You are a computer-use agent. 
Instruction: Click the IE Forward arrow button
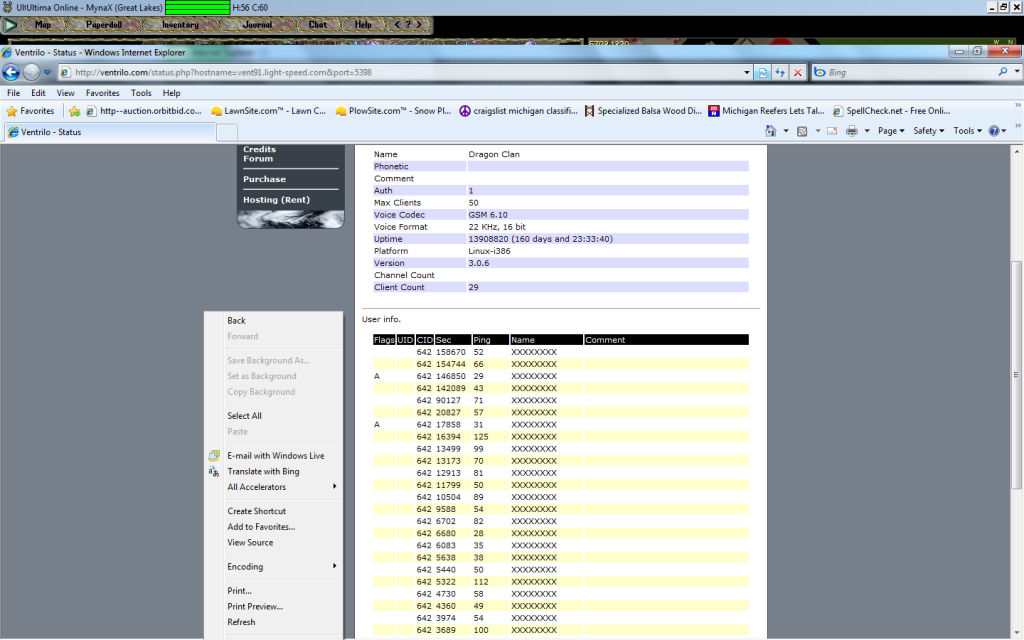coord(31,72)
